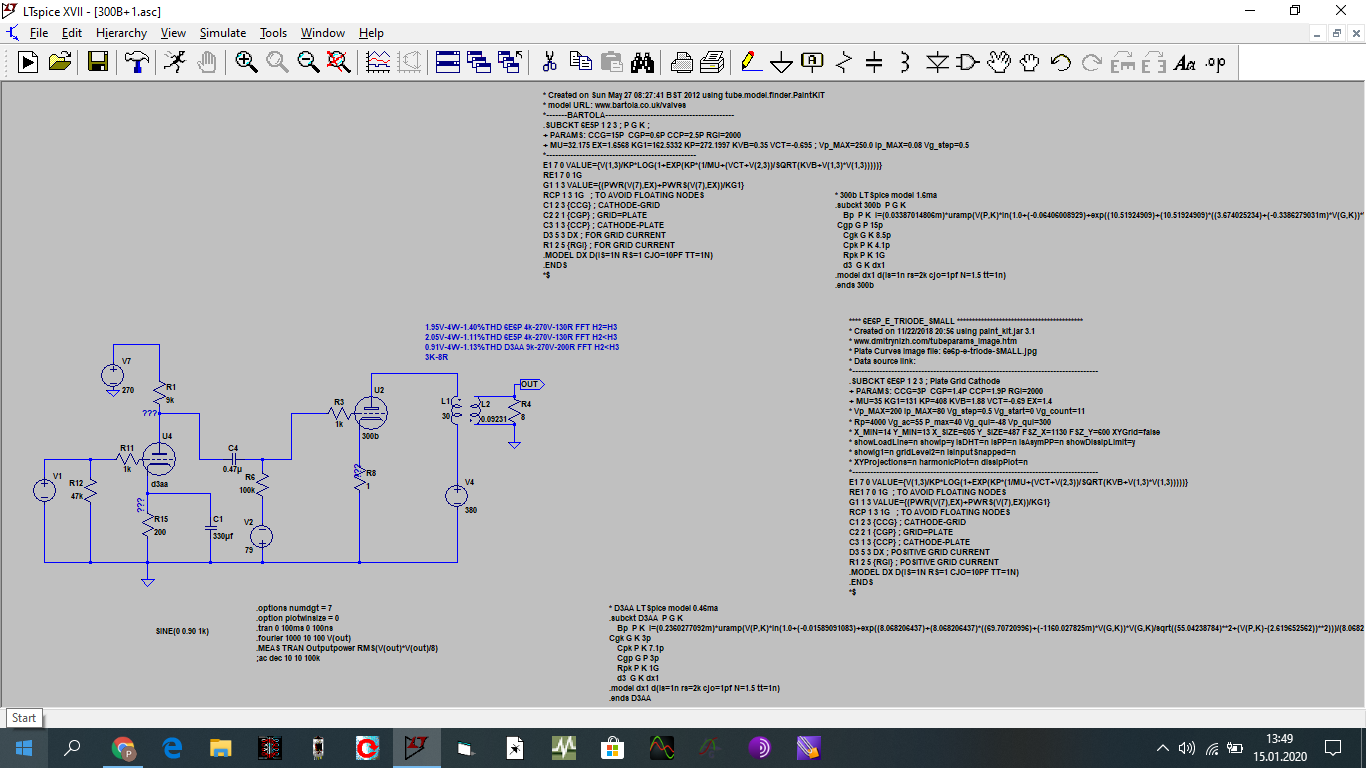Place a Ground symbol
The width and height of the screenshot is (1366, 768).
click(781, 62)
